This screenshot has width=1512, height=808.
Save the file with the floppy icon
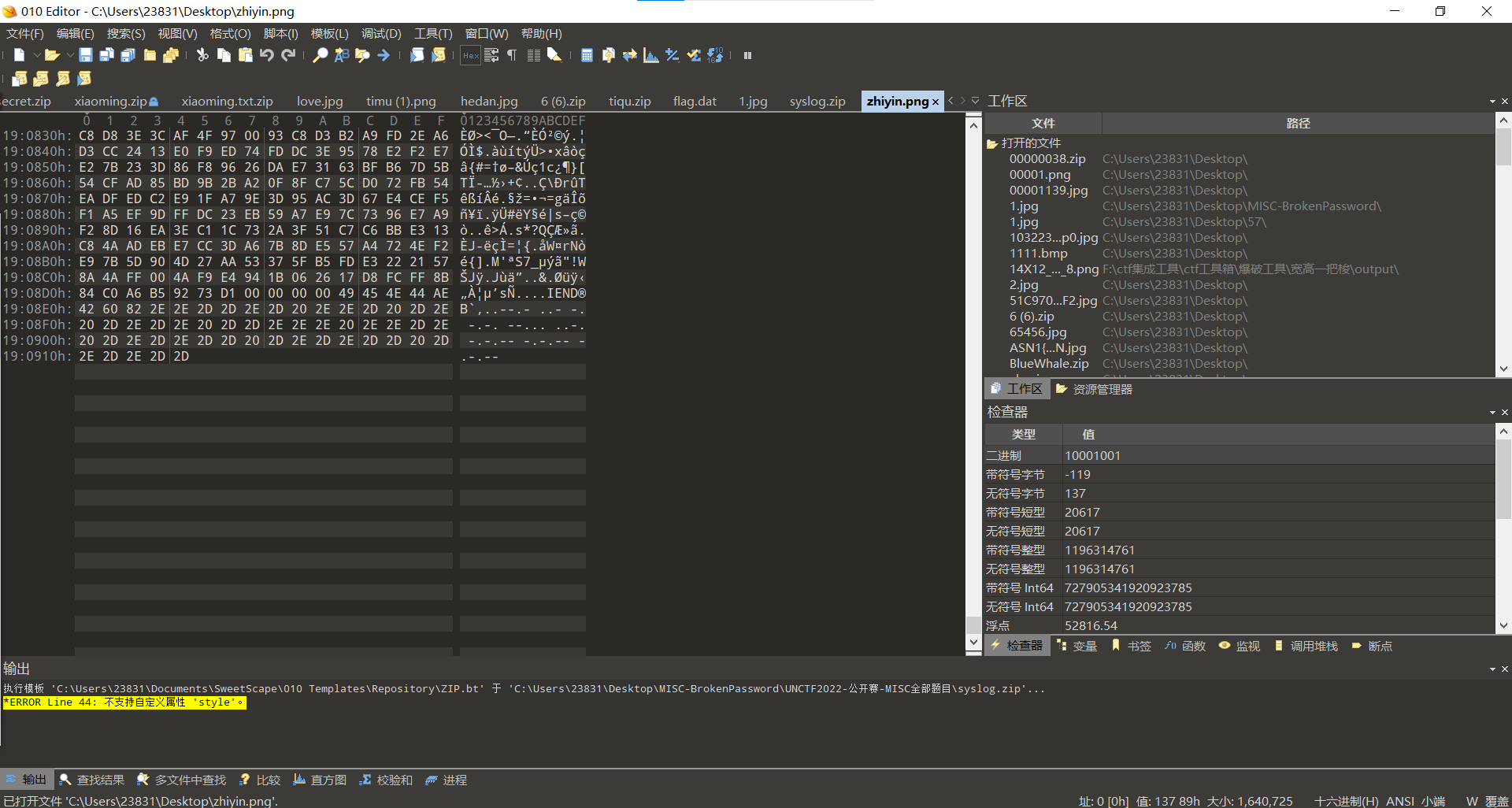click(x=86, y=55)
